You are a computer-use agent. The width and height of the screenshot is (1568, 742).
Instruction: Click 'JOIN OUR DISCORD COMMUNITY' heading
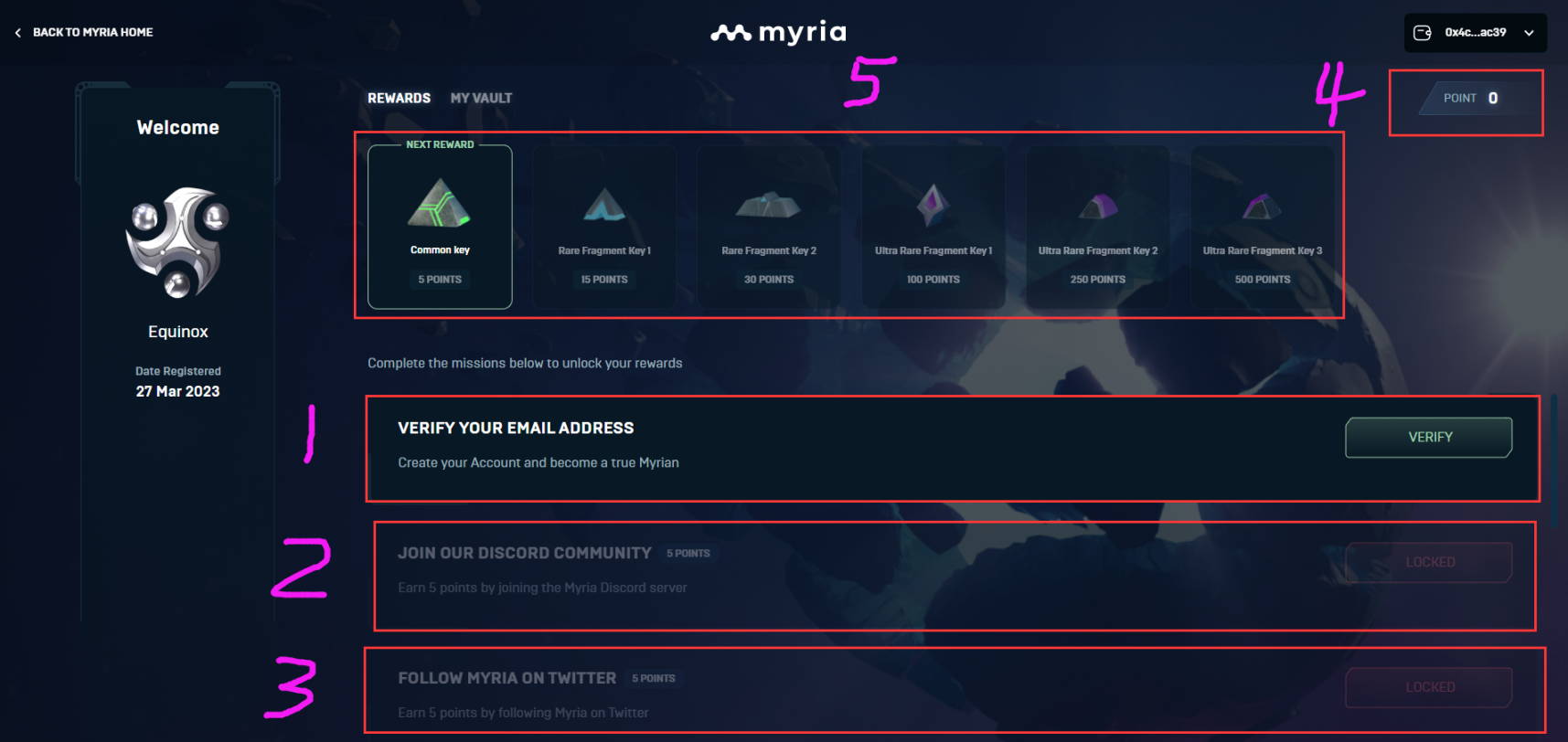tap(525, 553)
